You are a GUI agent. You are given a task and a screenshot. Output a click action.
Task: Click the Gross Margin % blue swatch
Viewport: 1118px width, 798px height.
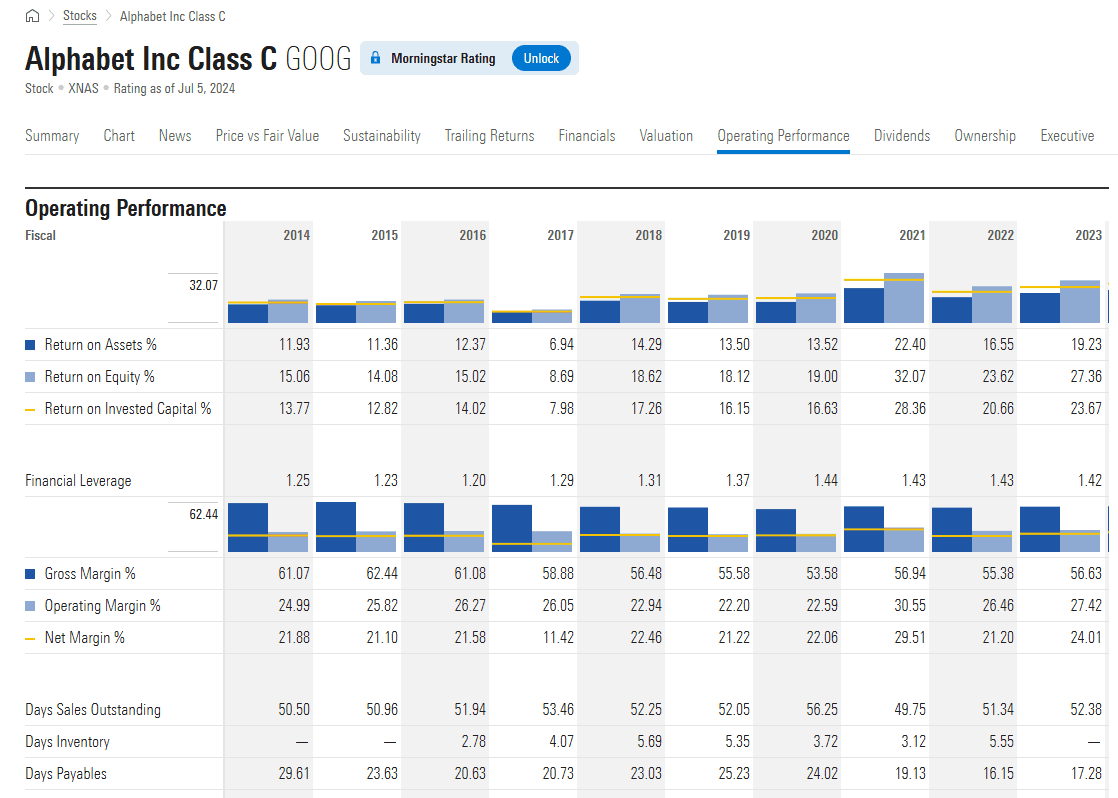pyautogui.click(x=30, y=574)
